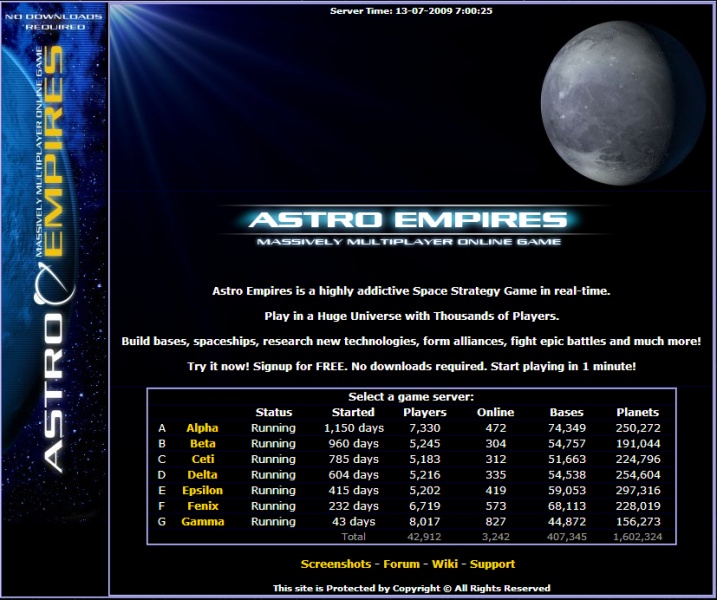Screen dimensions: 717x600
Task: Click Epsilon's online count 419
Action: click(x=496, y=490)
